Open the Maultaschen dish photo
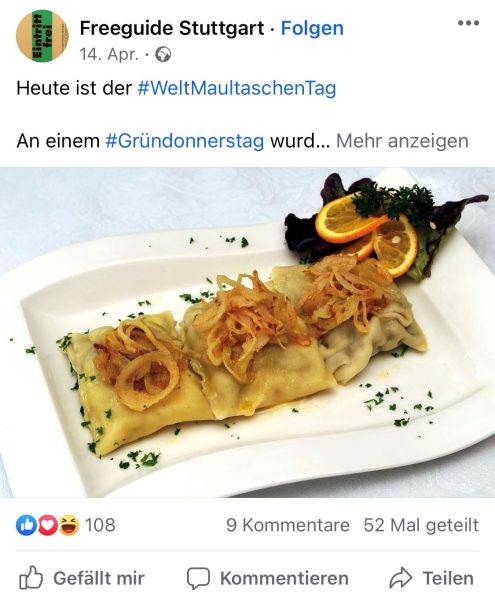This screenshot has height=600, width=495. tap(248, 332)
